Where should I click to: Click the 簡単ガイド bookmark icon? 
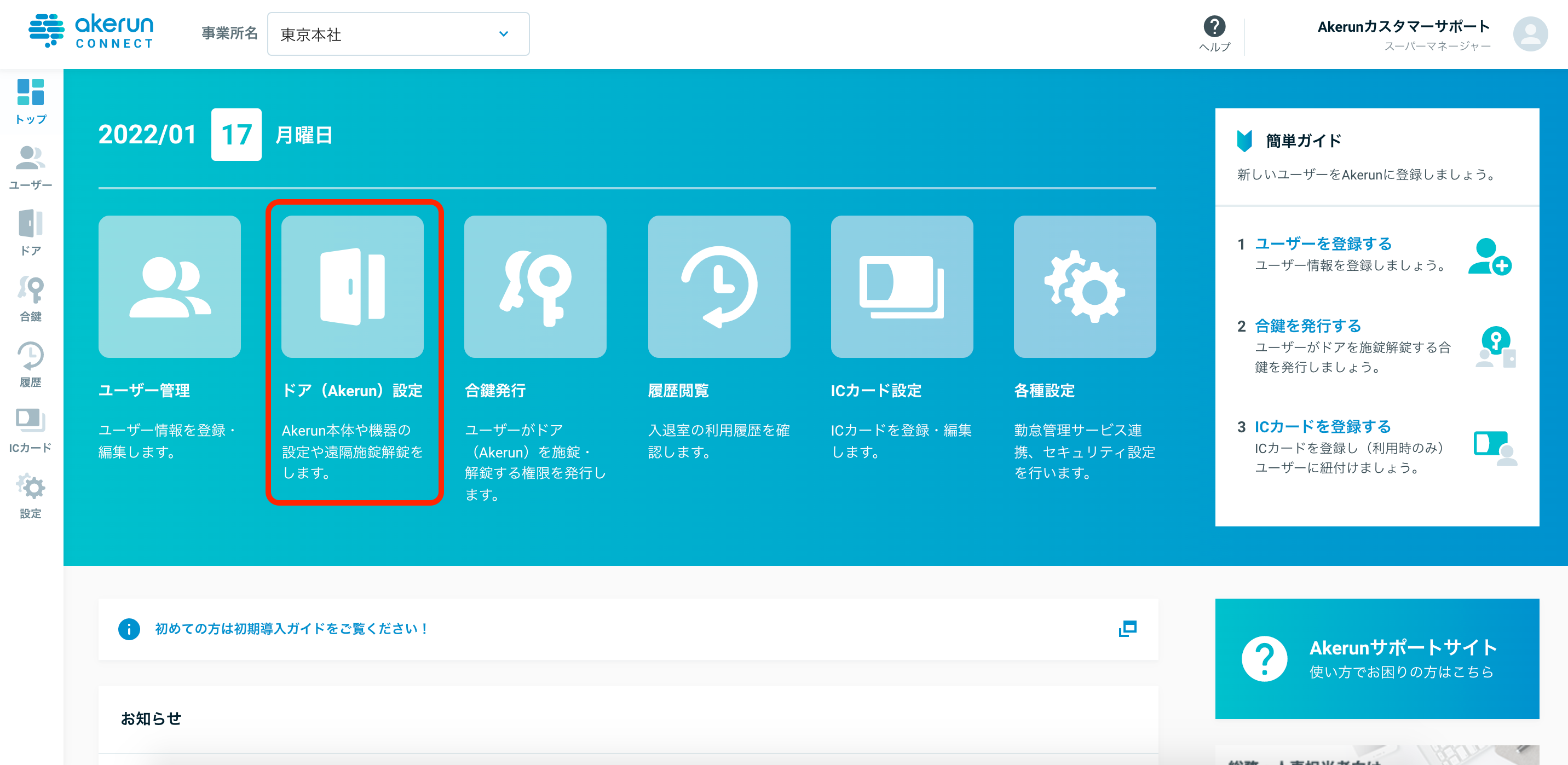point(1244,141)
